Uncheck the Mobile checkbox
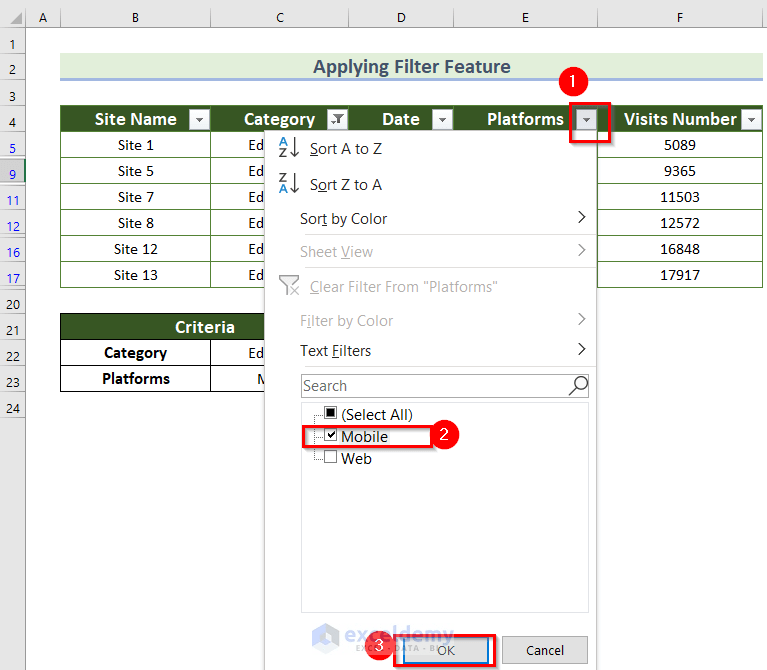 click(331, 435)
